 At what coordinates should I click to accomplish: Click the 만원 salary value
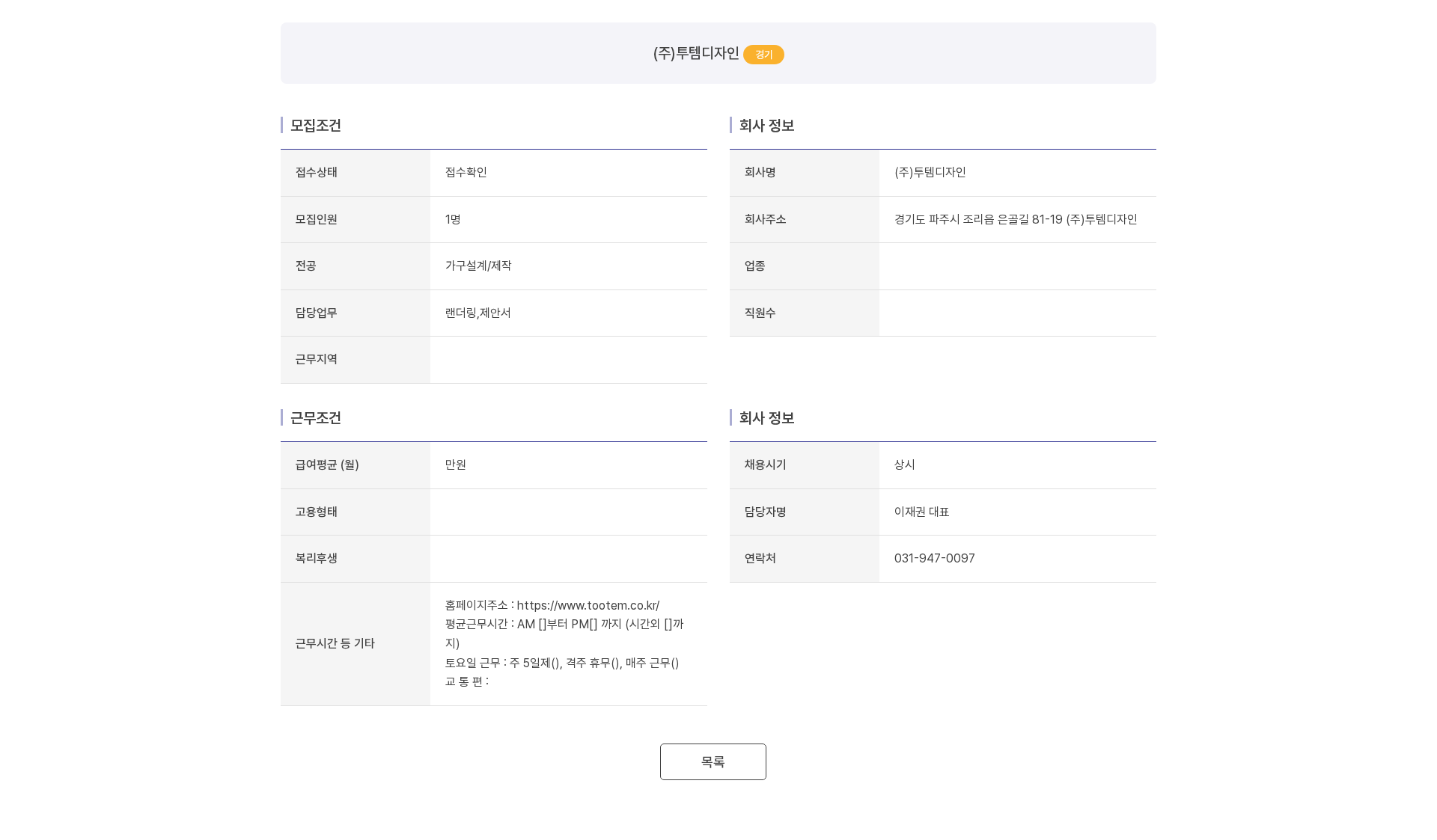tap(455, 465)
